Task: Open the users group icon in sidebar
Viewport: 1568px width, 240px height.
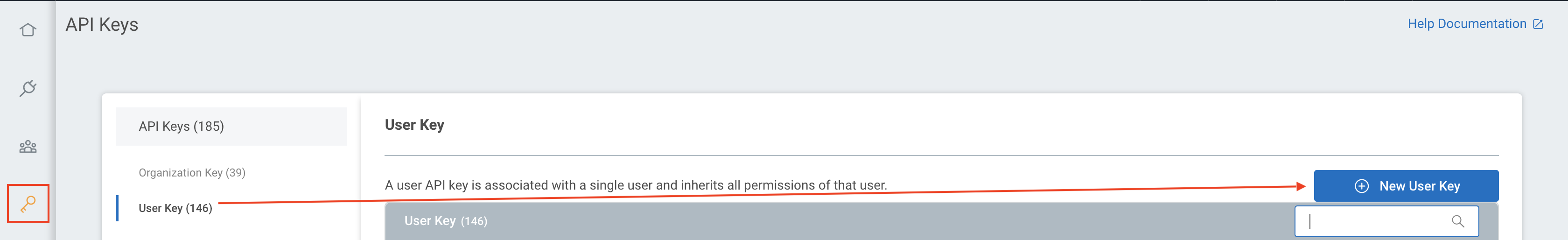Action: click(28, 147)
